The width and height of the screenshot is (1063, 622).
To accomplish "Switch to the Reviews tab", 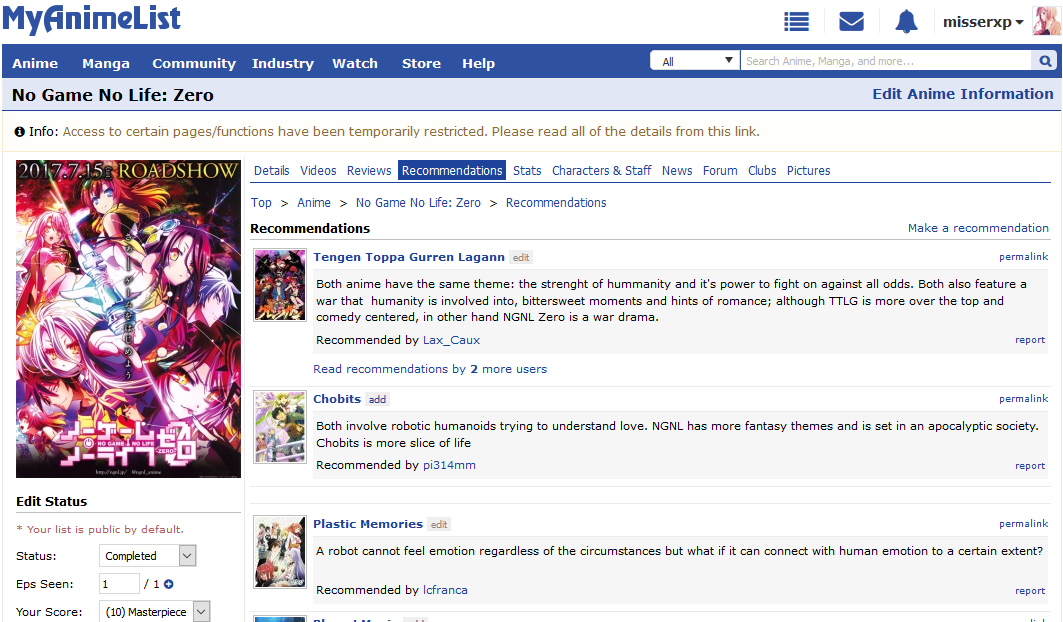I will click(x=369, y=171).
